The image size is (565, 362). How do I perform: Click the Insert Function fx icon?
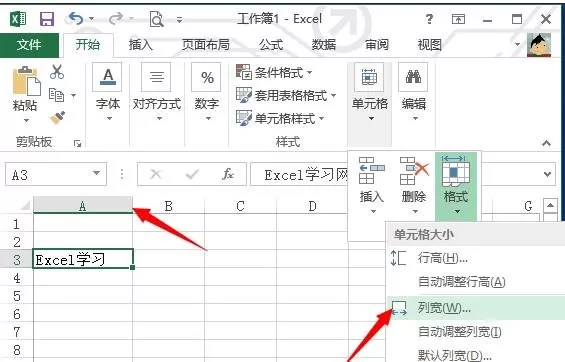[x=228, y=174]
